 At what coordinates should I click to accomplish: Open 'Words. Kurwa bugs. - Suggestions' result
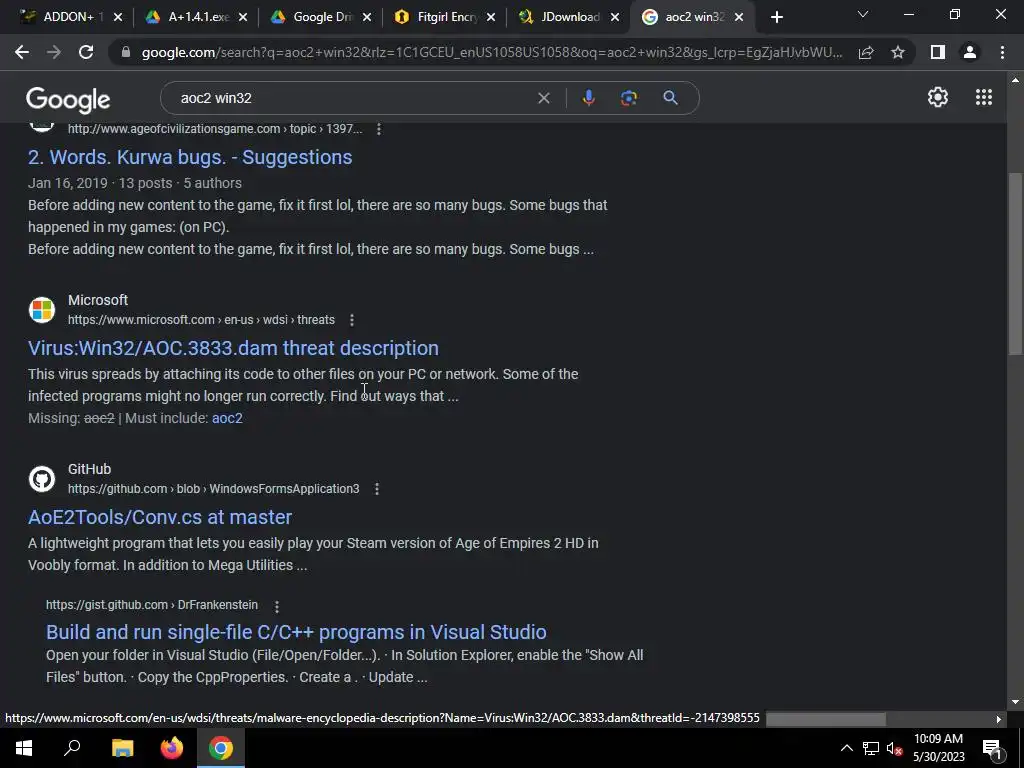tap(190, 157)
